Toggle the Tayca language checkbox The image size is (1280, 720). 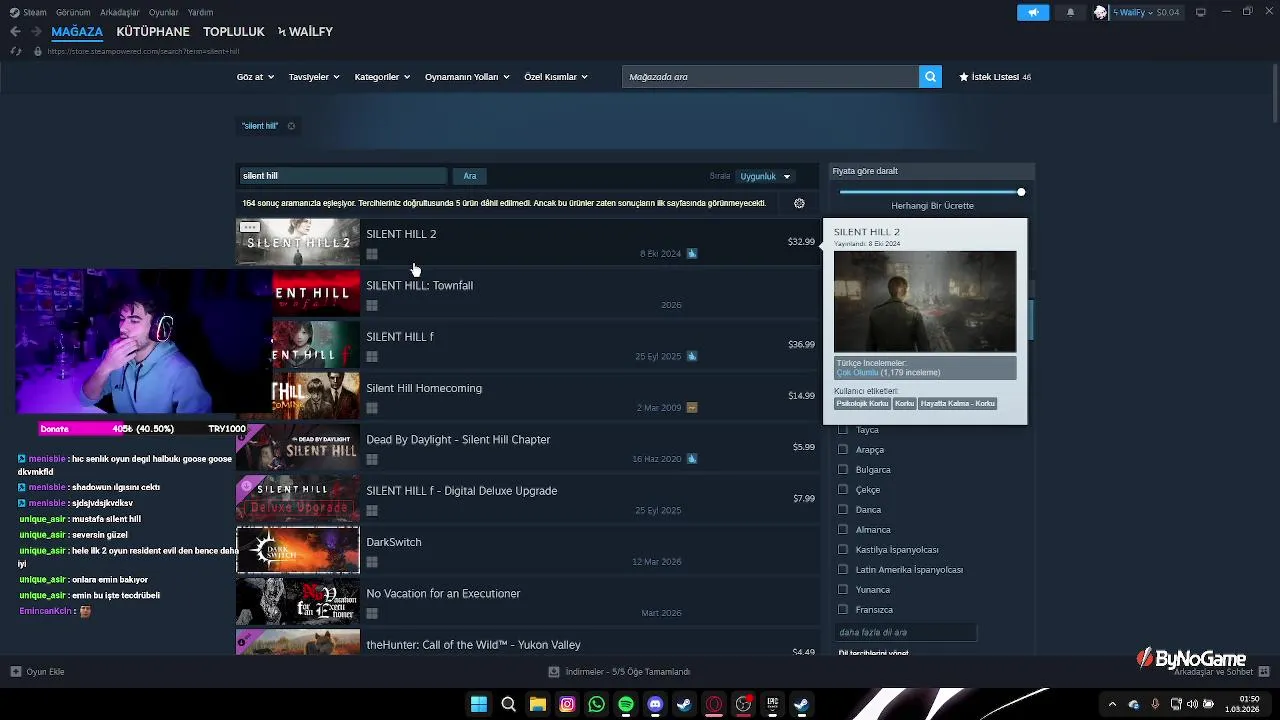tap(843, 430)
